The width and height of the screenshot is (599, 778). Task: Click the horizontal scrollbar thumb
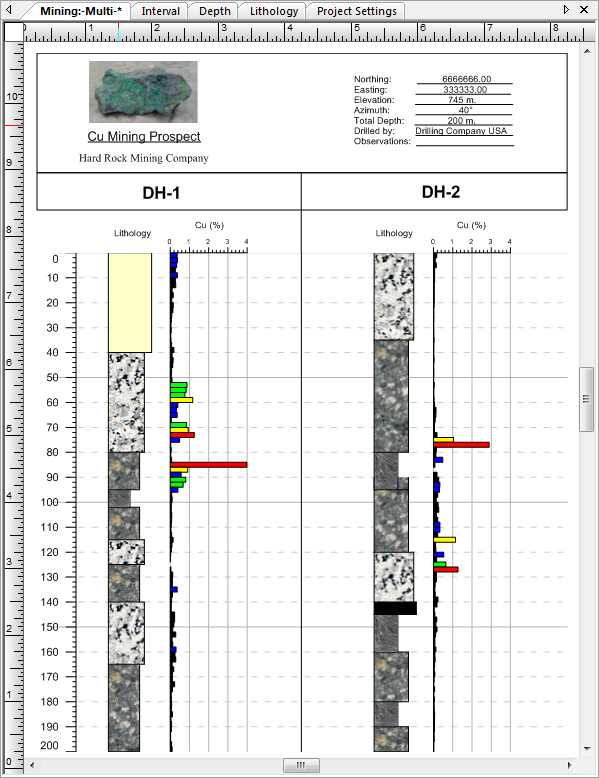point(301,765)
